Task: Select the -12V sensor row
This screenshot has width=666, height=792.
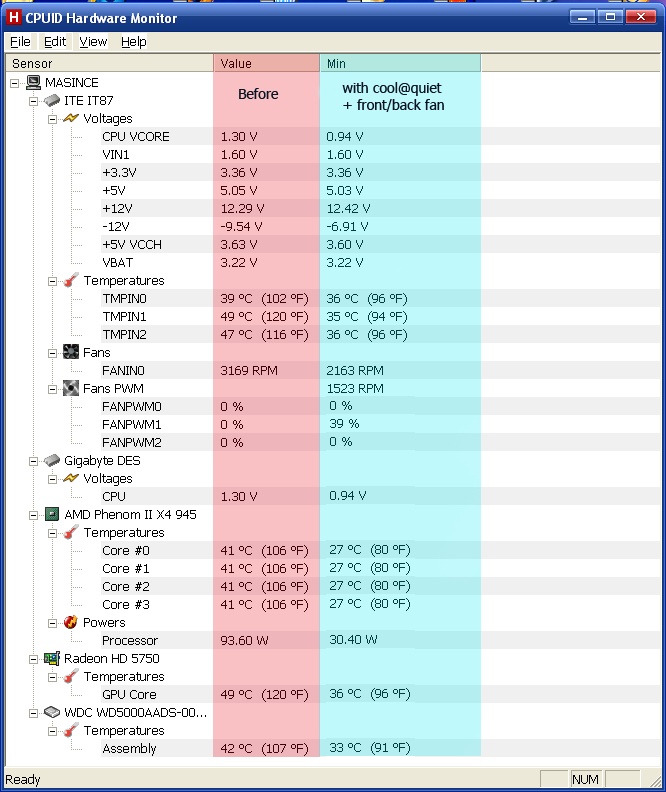Action: pyautogui.click(x=381, y=226)
